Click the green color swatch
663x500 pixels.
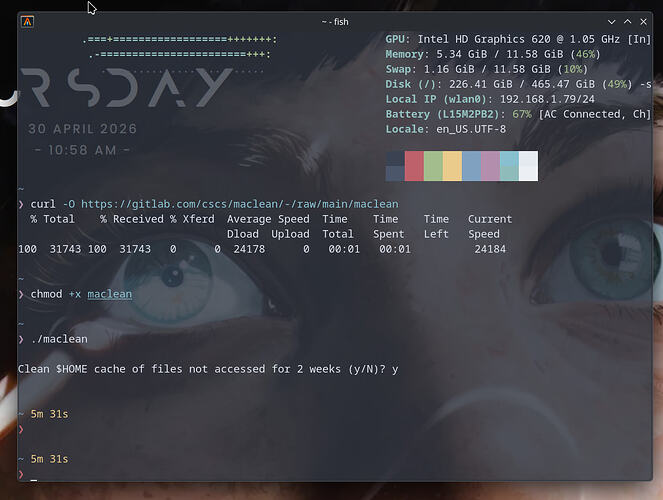click(433, 166)
